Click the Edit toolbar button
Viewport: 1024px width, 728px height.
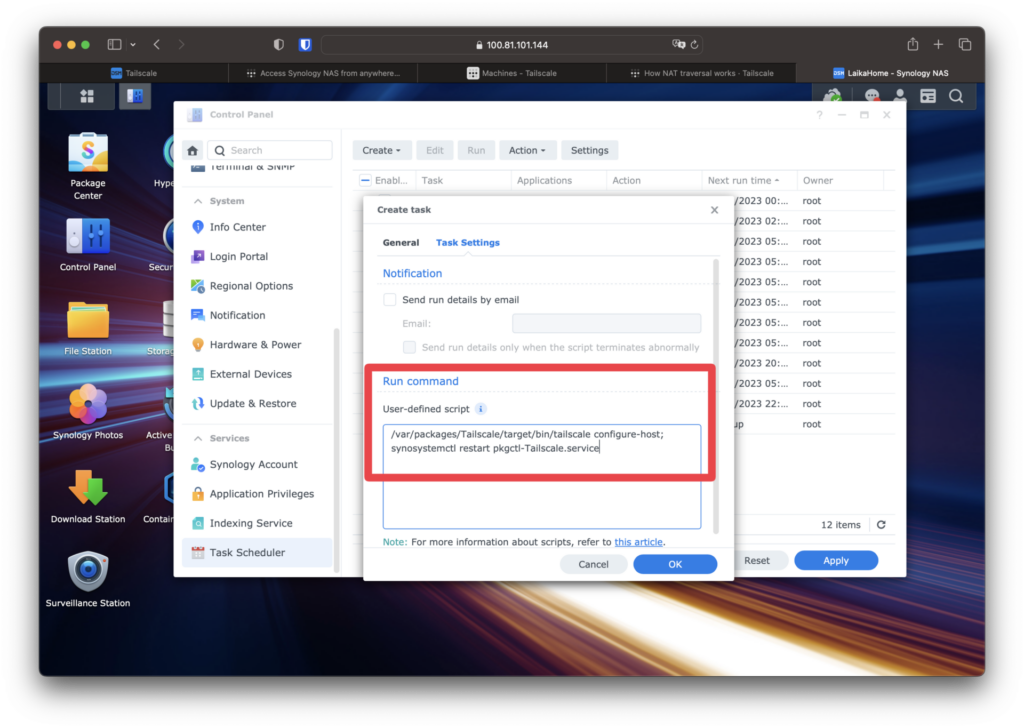point(435,151)
